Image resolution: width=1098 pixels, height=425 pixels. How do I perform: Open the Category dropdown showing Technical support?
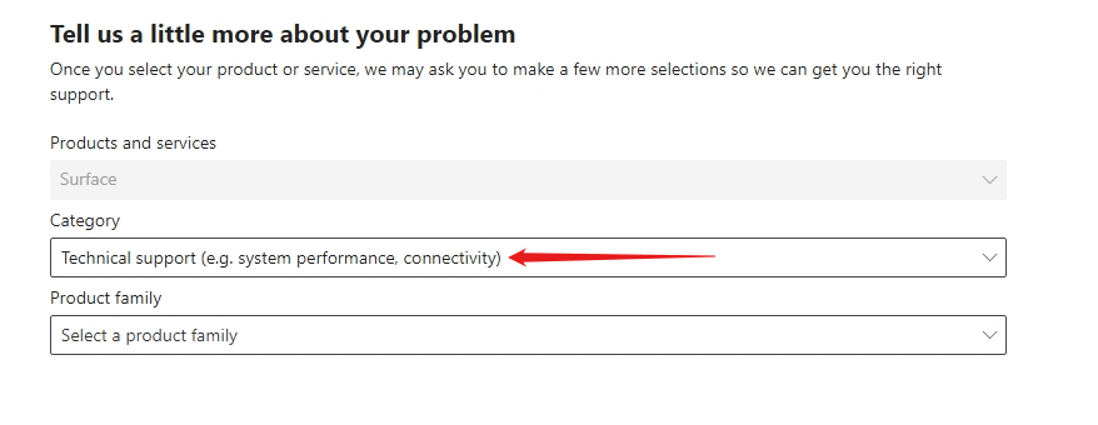[x=528, y=258]
